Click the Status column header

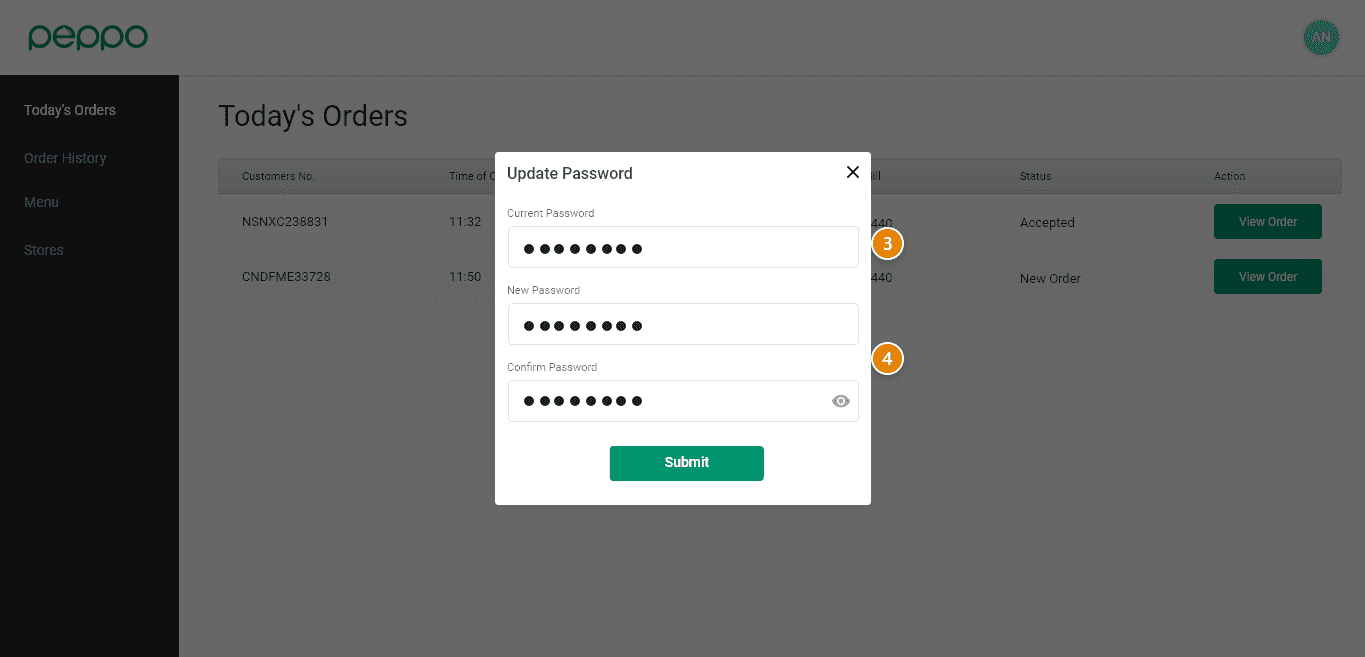pyautogui.click(x=1035, y=176)
